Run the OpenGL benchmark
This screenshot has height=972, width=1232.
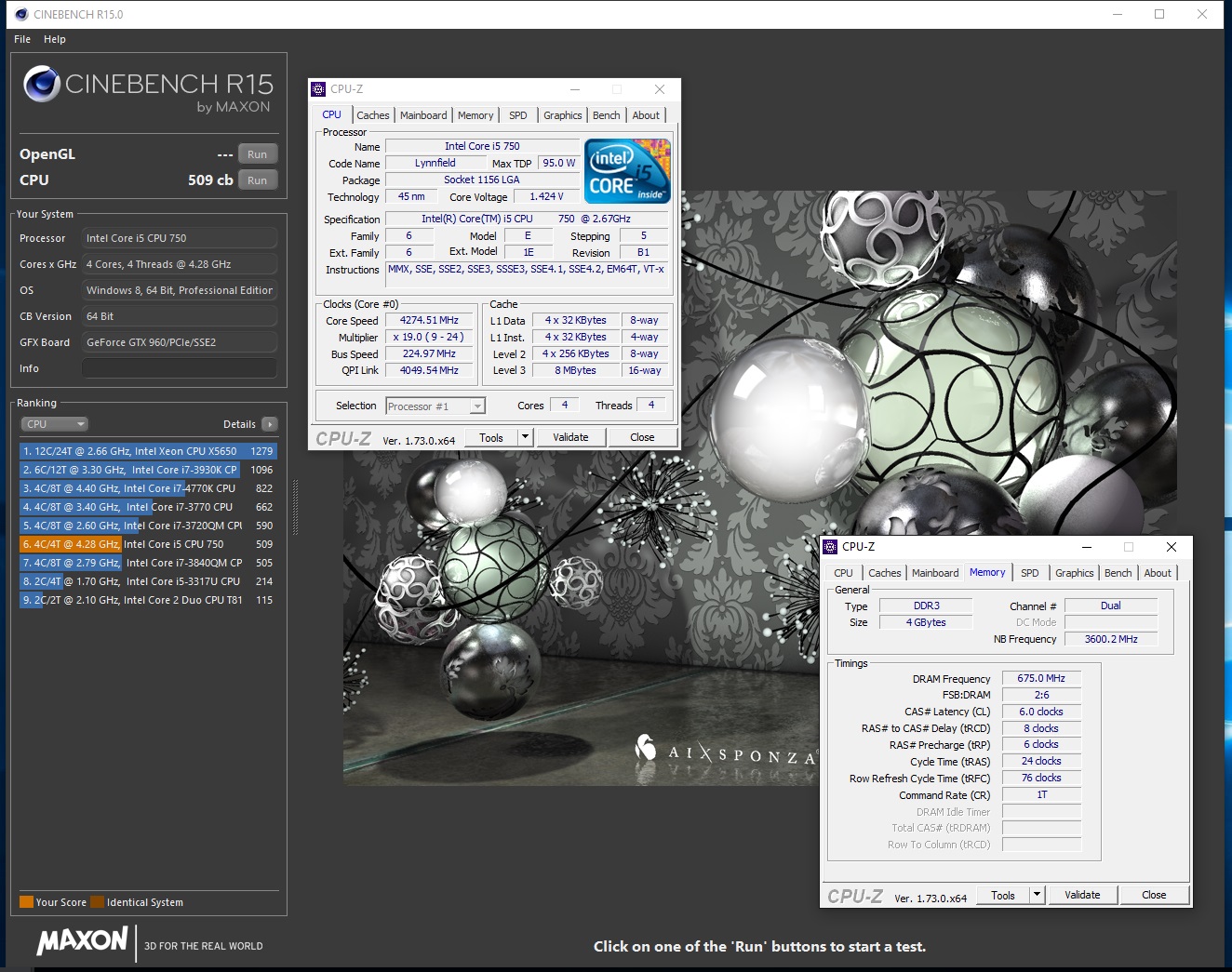pos(258,154)
